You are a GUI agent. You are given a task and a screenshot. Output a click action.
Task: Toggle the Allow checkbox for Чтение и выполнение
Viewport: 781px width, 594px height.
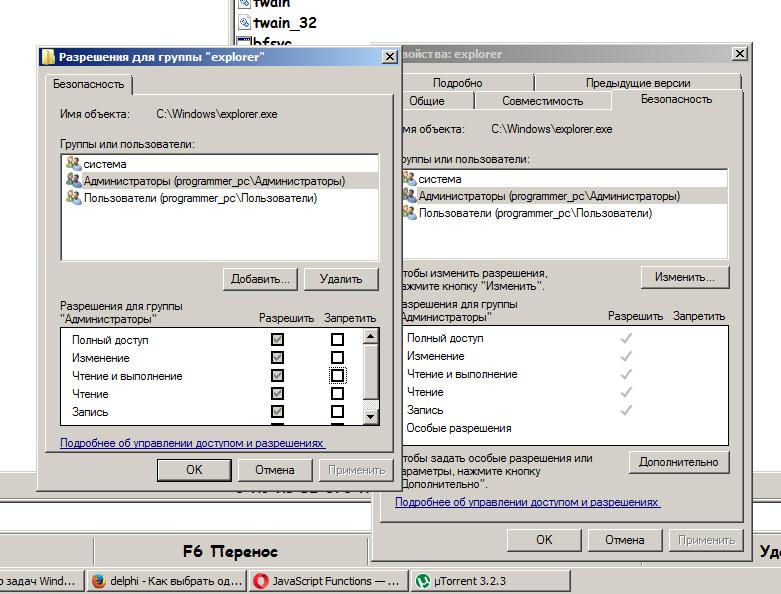click(x=277, y=375)
